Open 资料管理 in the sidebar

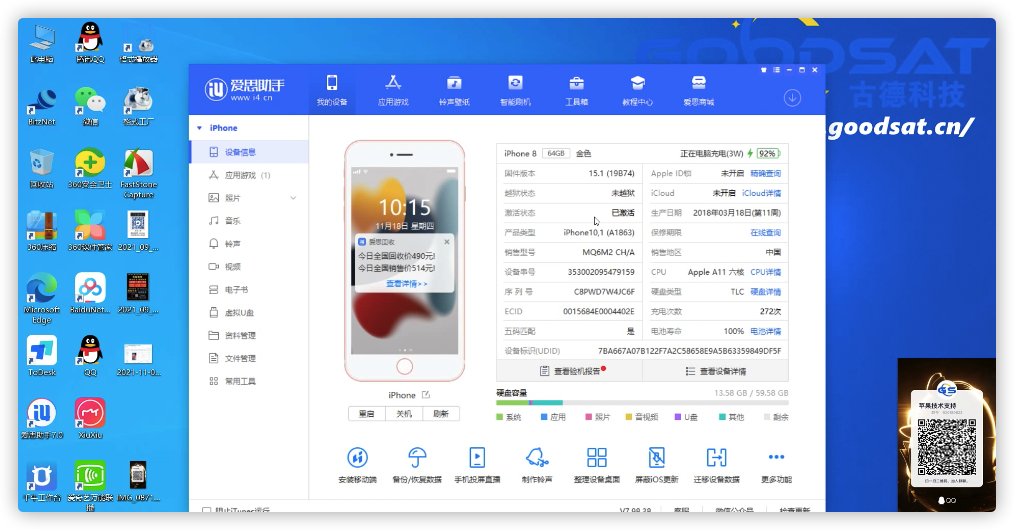(249, 335)
